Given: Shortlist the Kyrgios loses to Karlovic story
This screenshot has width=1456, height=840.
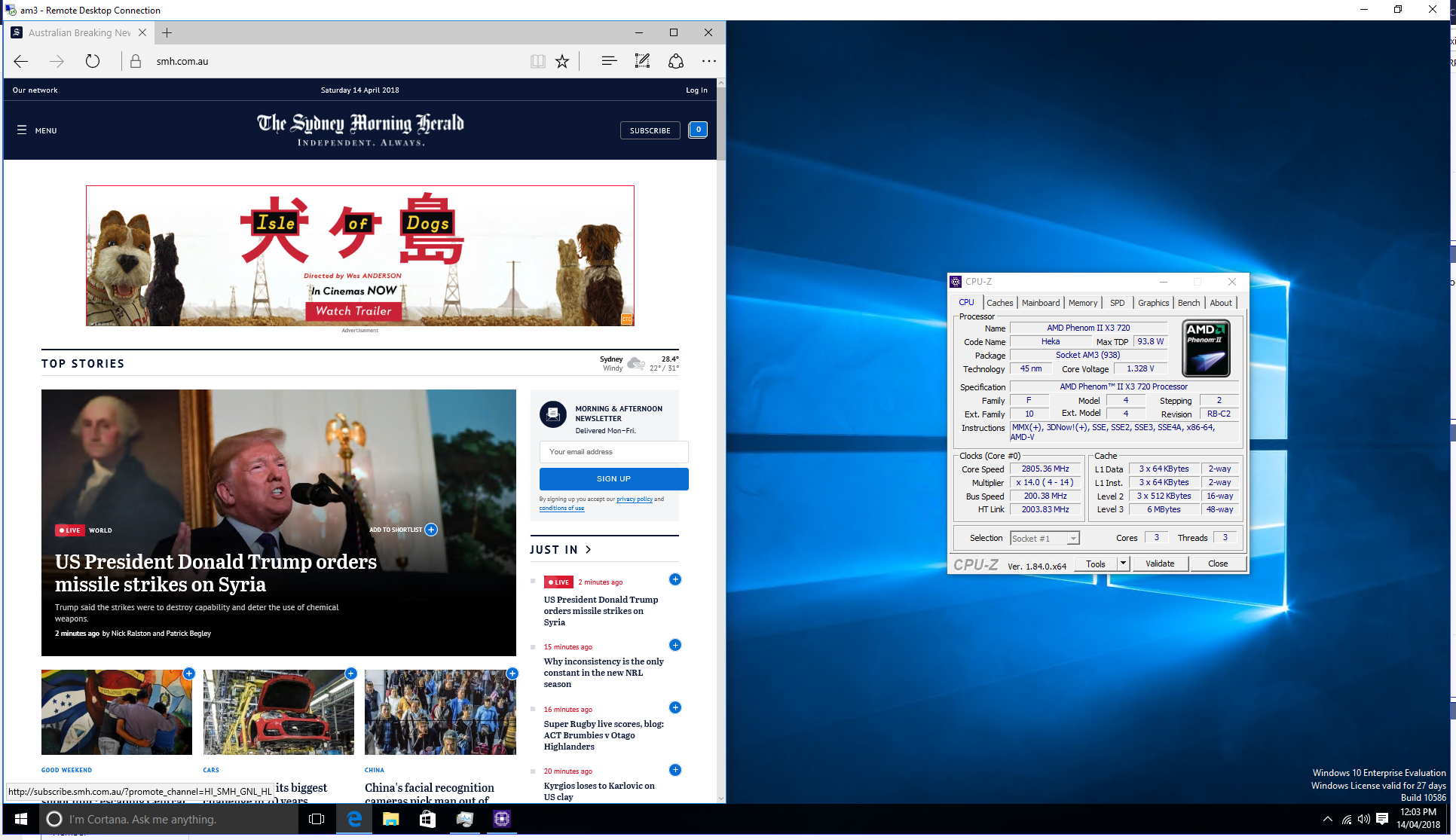Looking at the screenshot, I should click(675, 770).
